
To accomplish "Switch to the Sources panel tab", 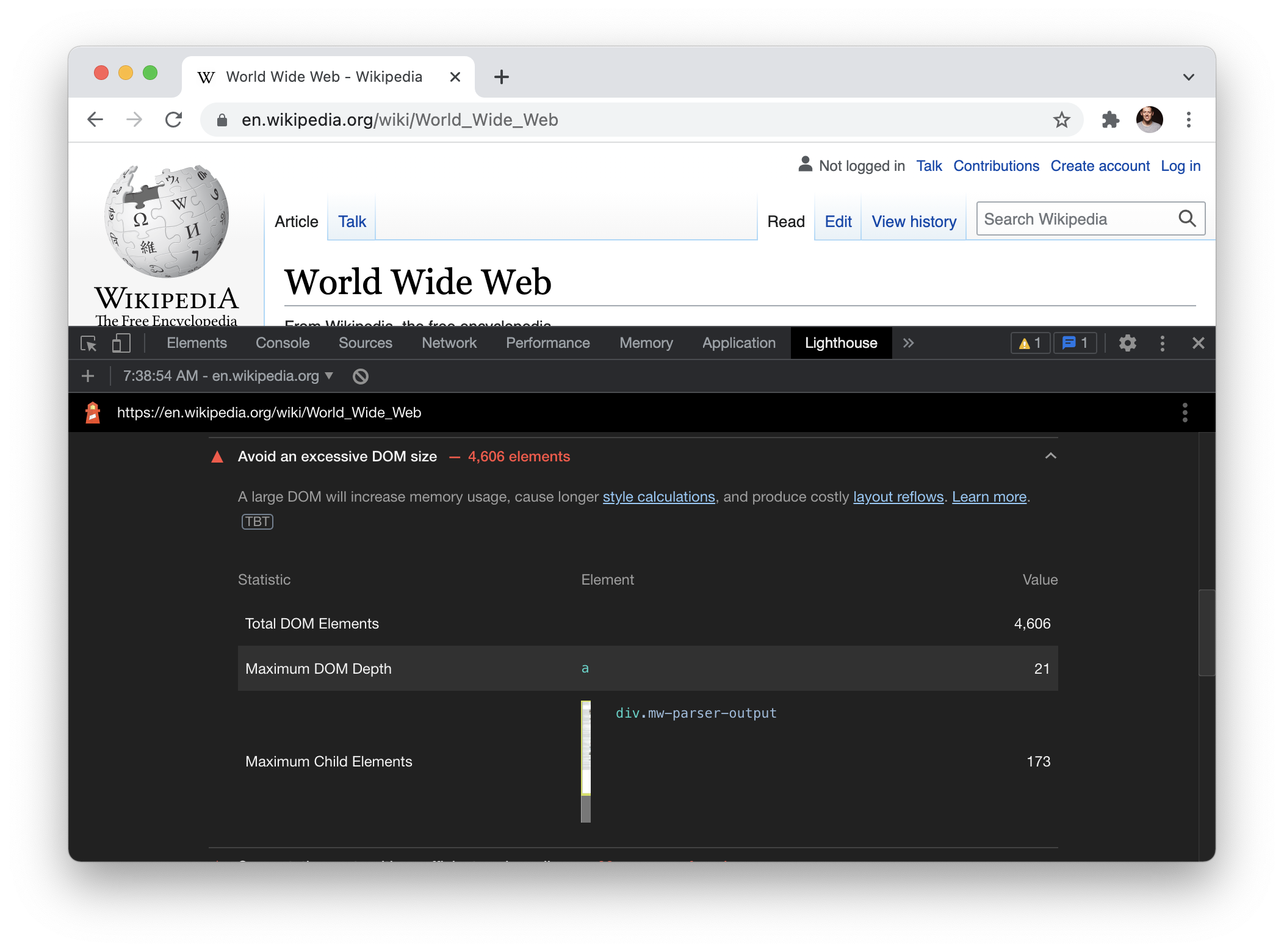I will (x=365, y=343).
